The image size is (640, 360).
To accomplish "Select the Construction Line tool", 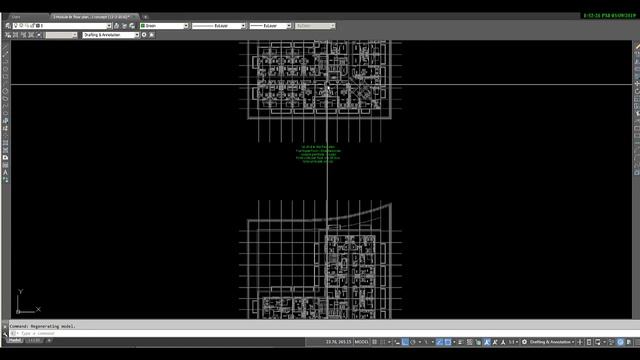I will (x=5, y=54).
